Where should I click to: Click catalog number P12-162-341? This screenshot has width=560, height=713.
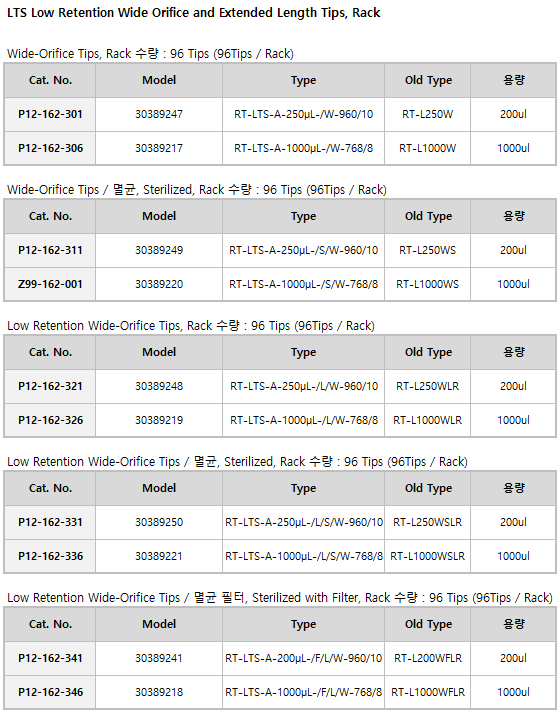pos(50,658)
